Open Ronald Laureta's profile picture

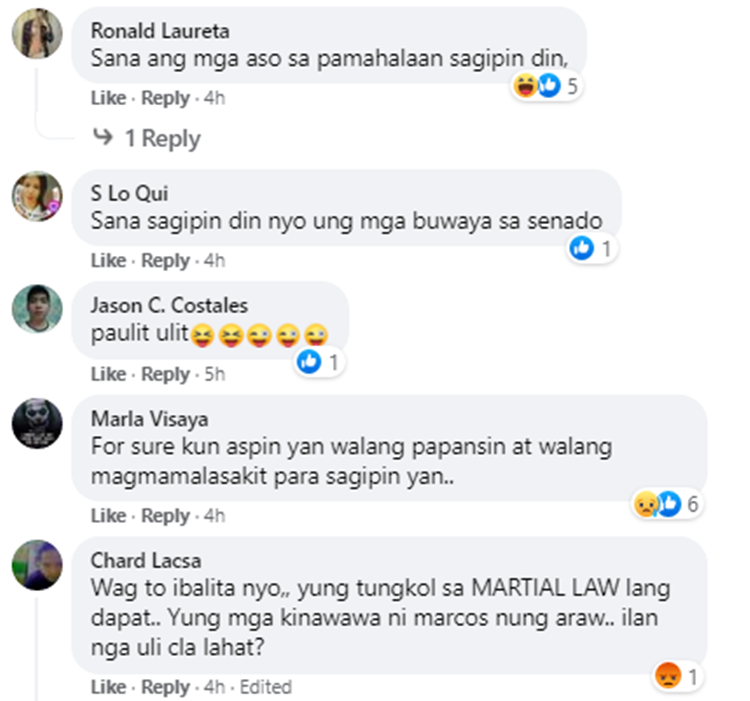(37, 33)
